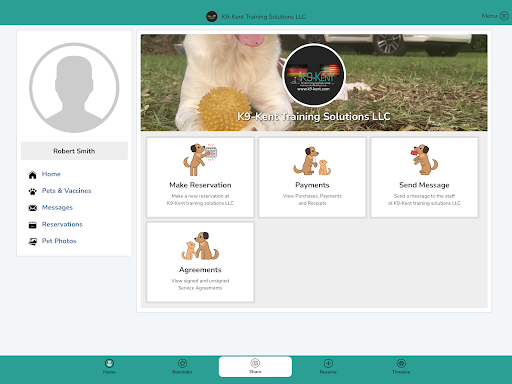Click the envelope icon beside Messages
512x384 pixels.
click(32, 208)
